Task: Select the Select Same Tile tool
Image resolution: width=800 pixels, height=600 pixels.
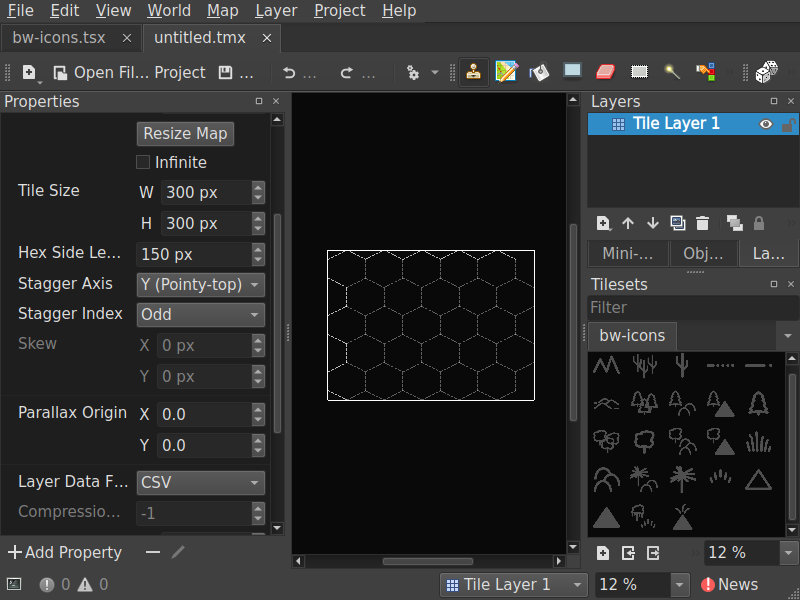Action: pos(706,72)
